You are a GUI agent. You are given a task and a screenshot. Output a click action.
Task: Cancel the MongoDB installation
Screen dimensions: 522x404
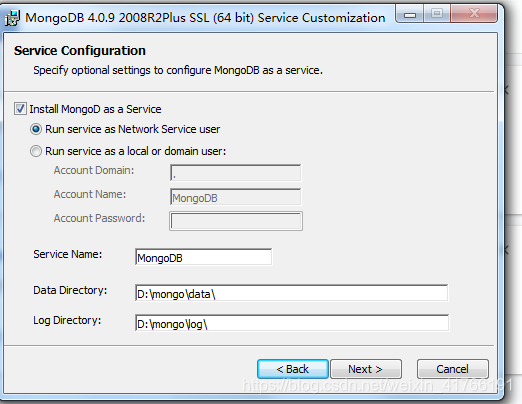(453, 369)
